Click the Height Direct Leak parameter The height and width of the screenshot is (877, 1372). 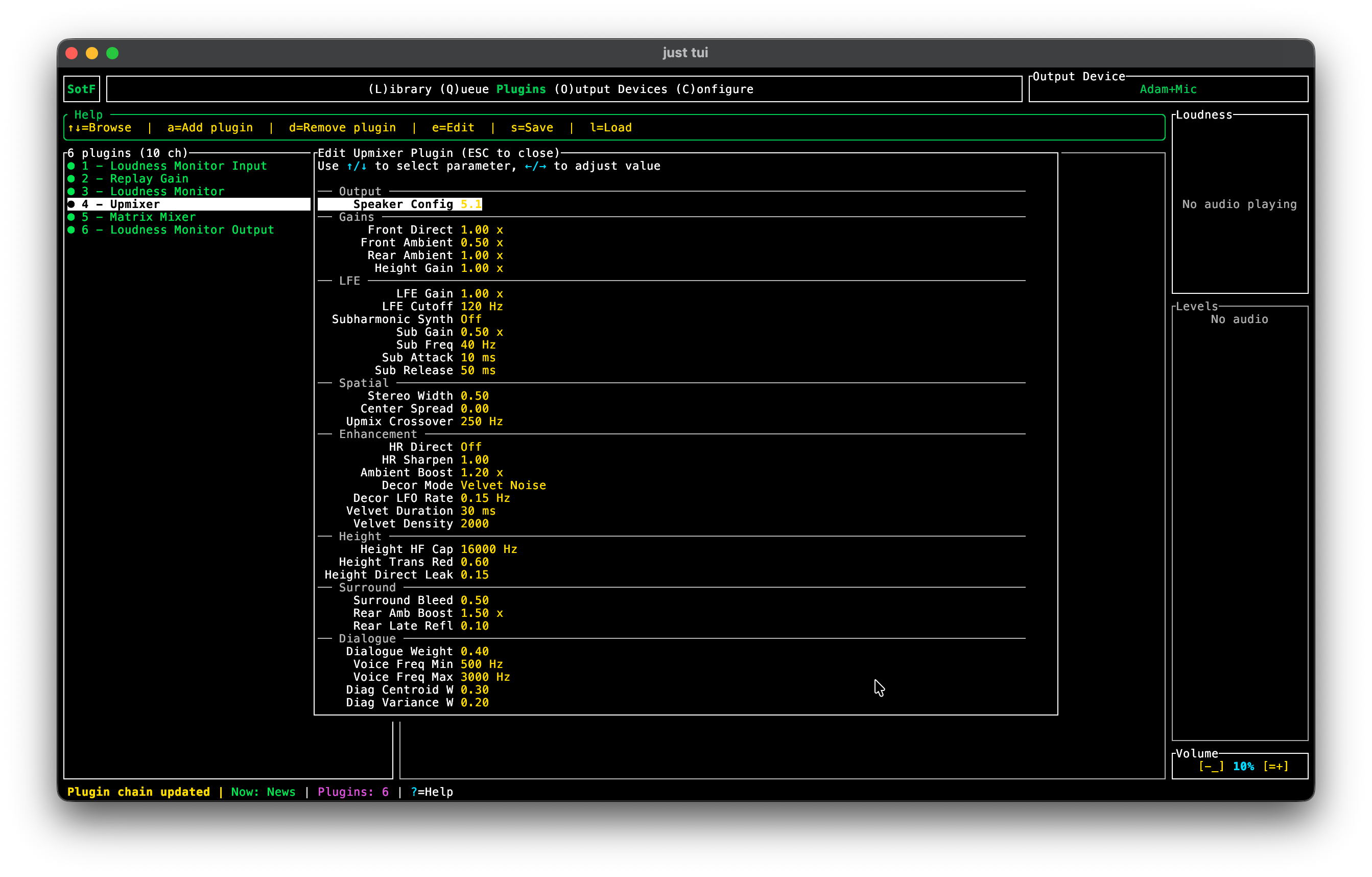coord(406,575)
